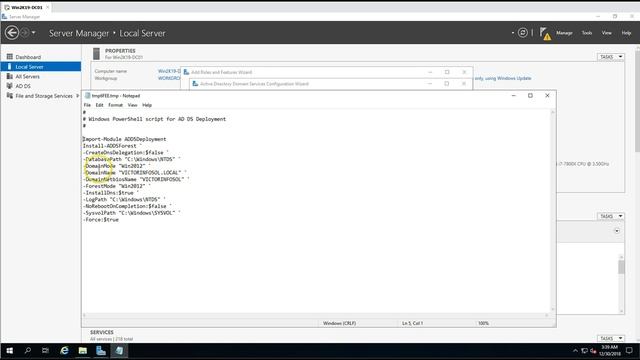This screenshot has width=640, height=360.
Task: Click the '-Force:$true' line in Notepad
Action: click(x=101, y=220)
